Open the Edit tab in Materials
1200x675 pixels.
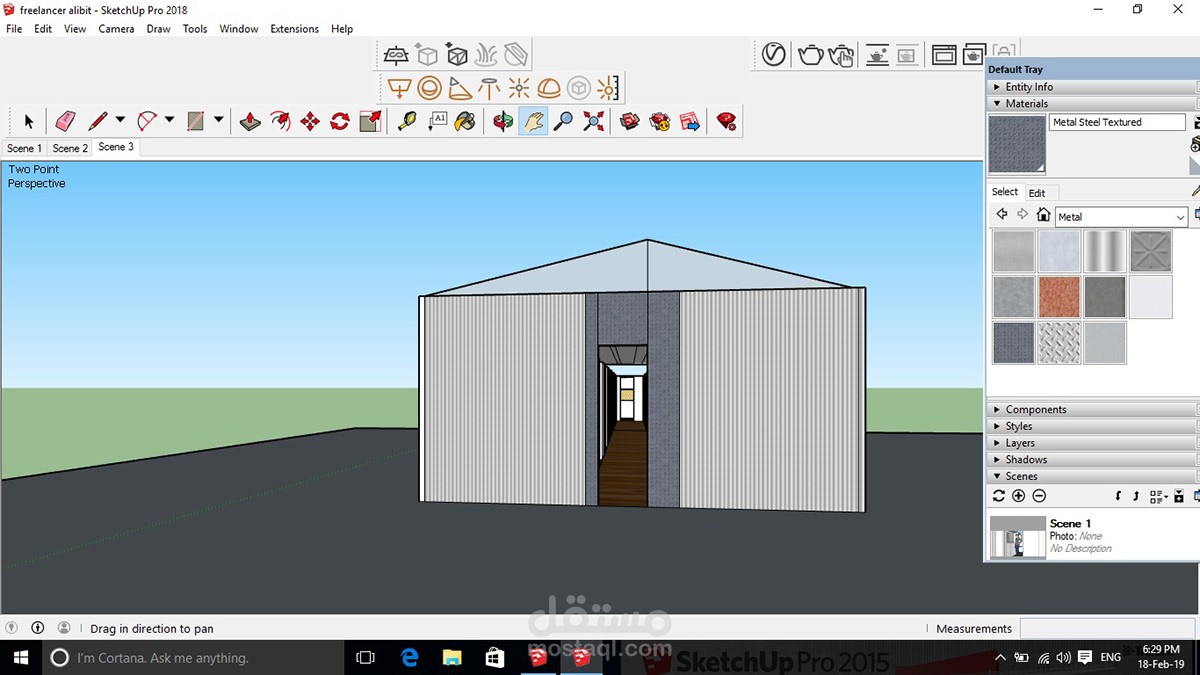coord(1037,193)
